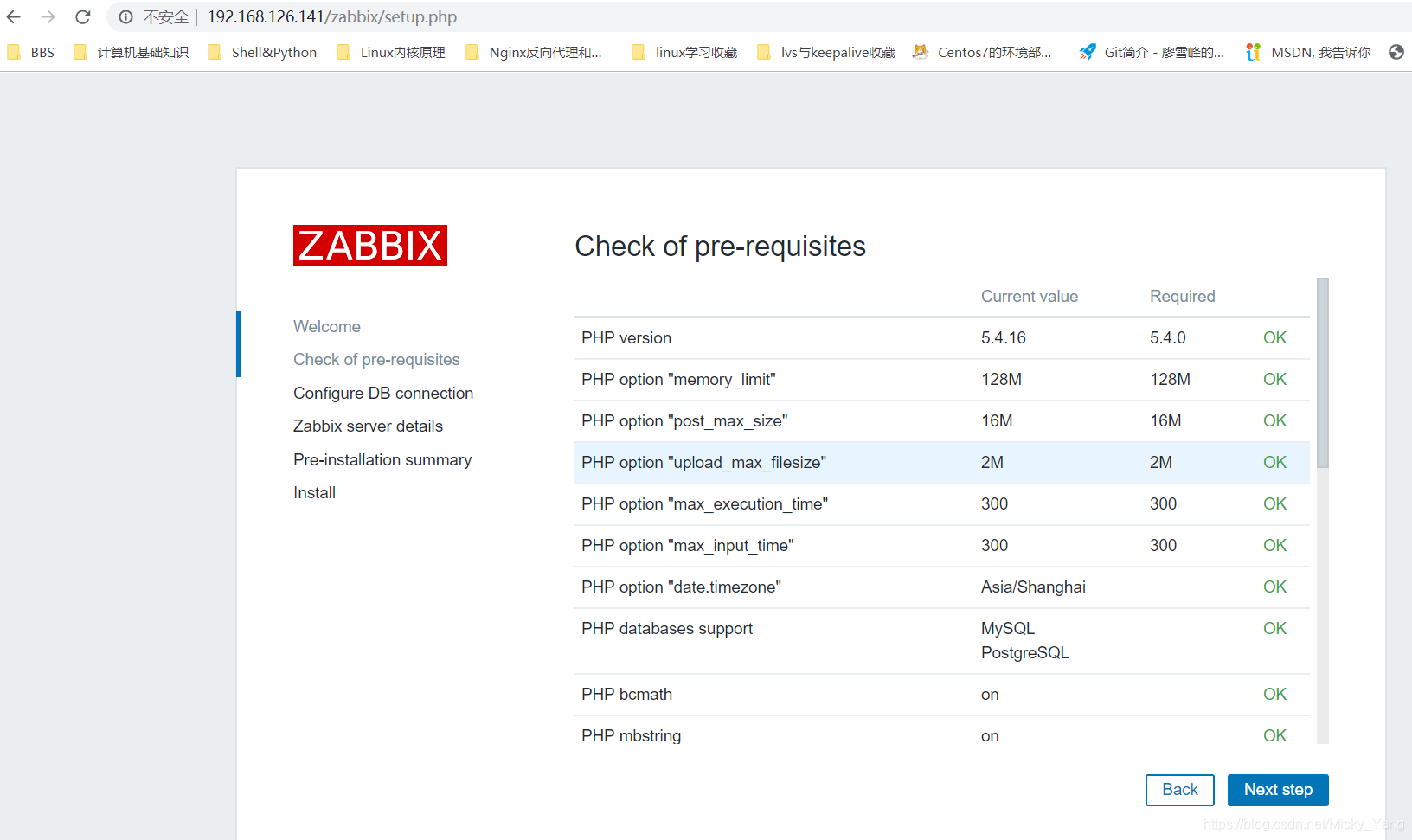Select the Pre-installation summary step
This screenshot has width=1412, height=840.
coord(382,459)
